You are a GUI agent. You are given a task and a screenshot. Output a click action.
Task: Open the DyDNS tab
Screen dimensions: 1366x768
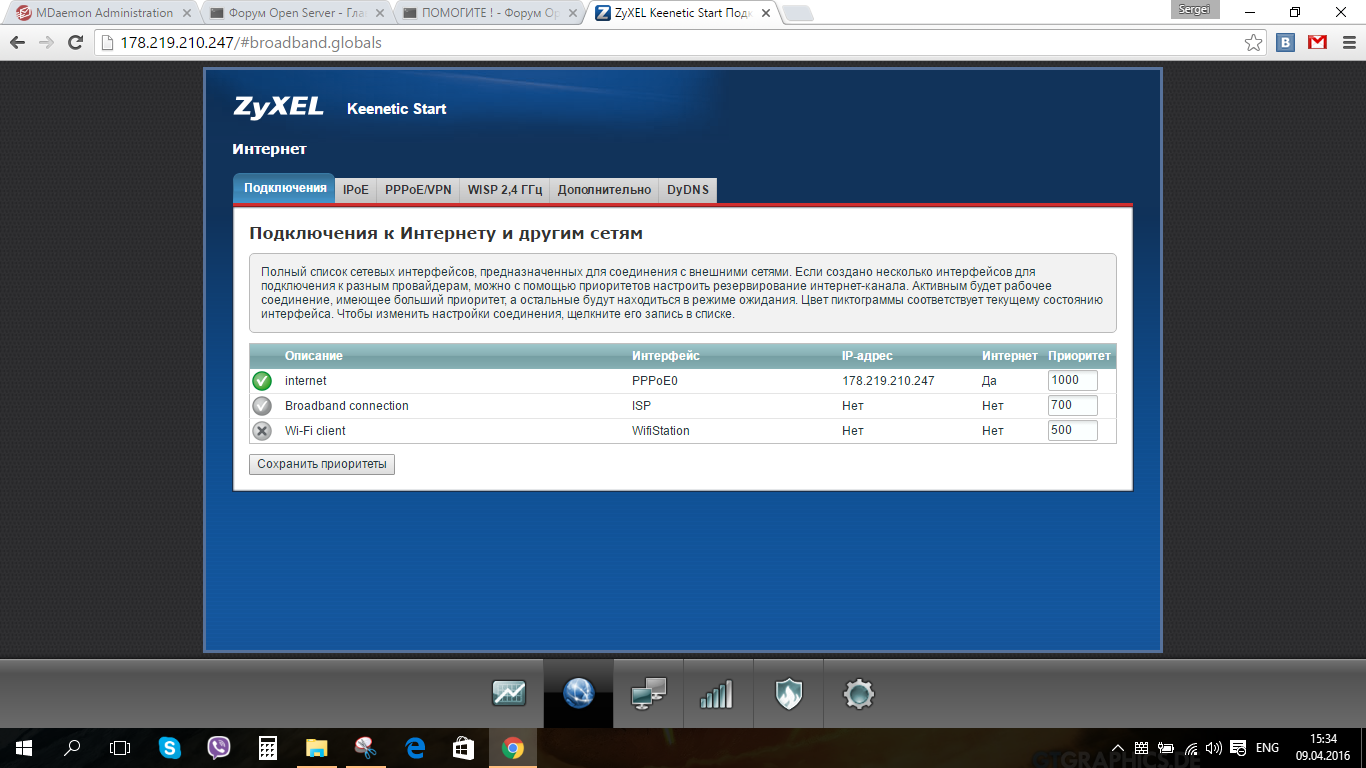[x=687, y=189]
